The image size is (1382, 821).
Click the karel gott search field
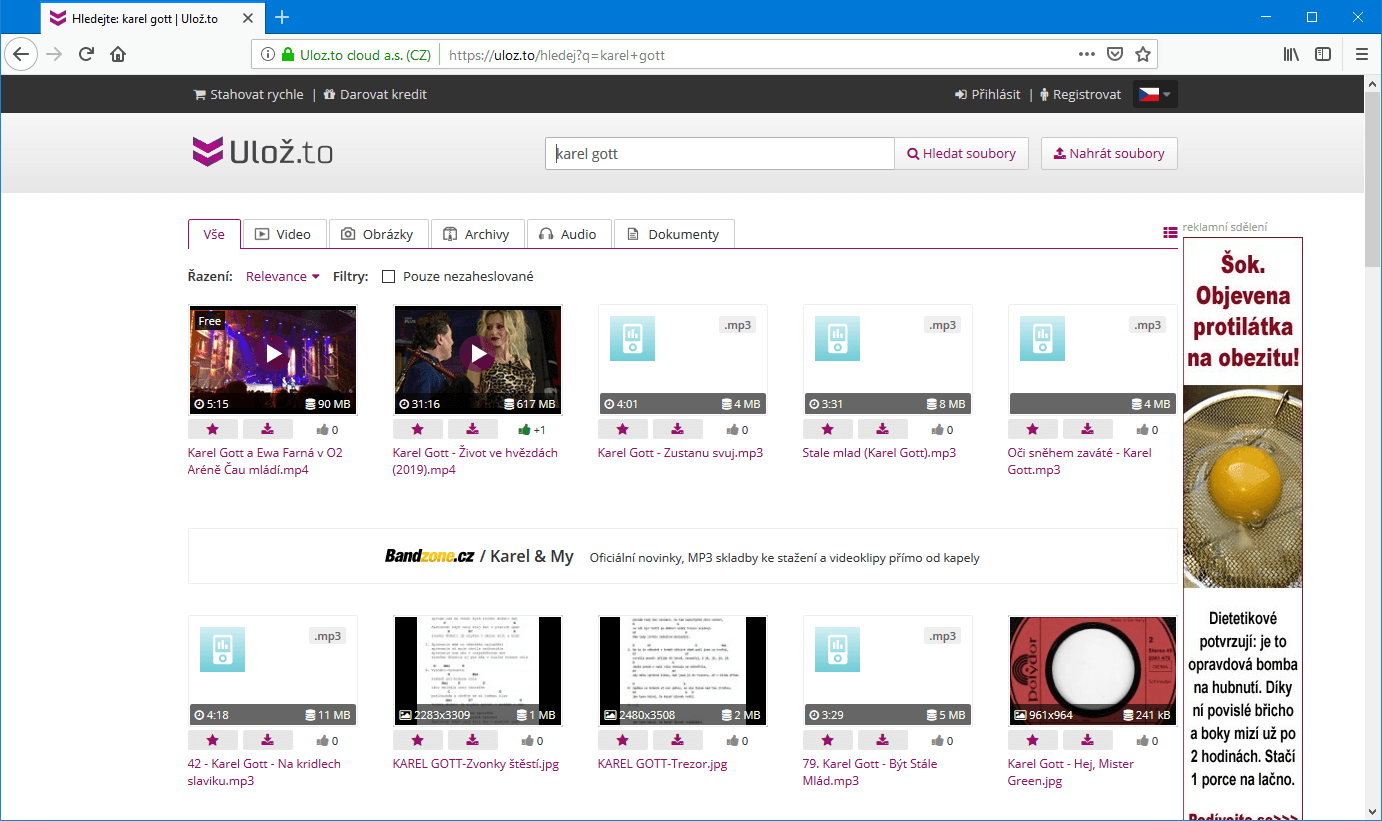pos(719,154)
